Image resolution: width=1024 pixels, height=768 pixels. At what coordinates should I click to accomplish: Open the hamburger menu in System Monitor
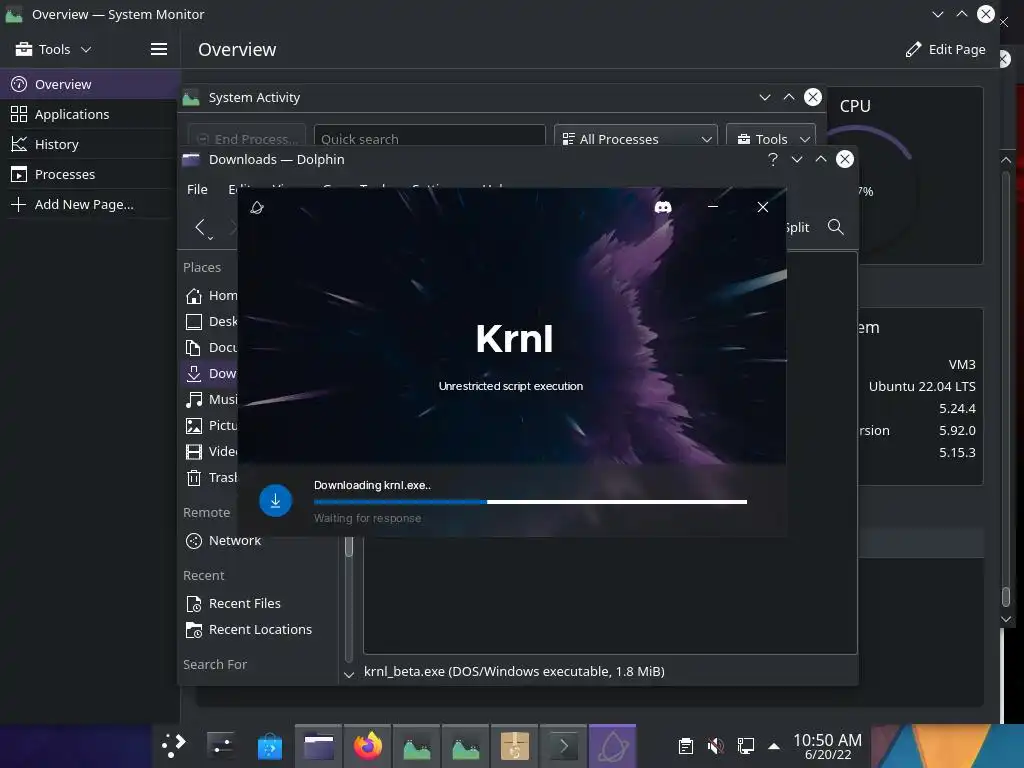point(159,49)
